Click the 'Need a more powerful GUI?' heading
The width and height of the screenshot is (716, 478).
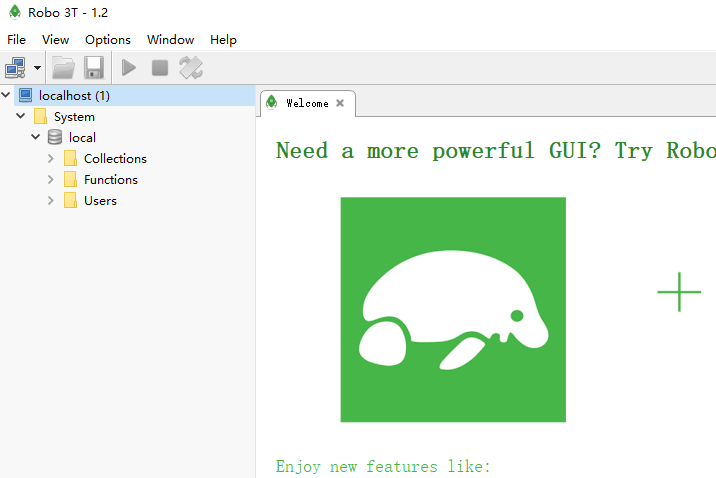(x=438, y=151)
